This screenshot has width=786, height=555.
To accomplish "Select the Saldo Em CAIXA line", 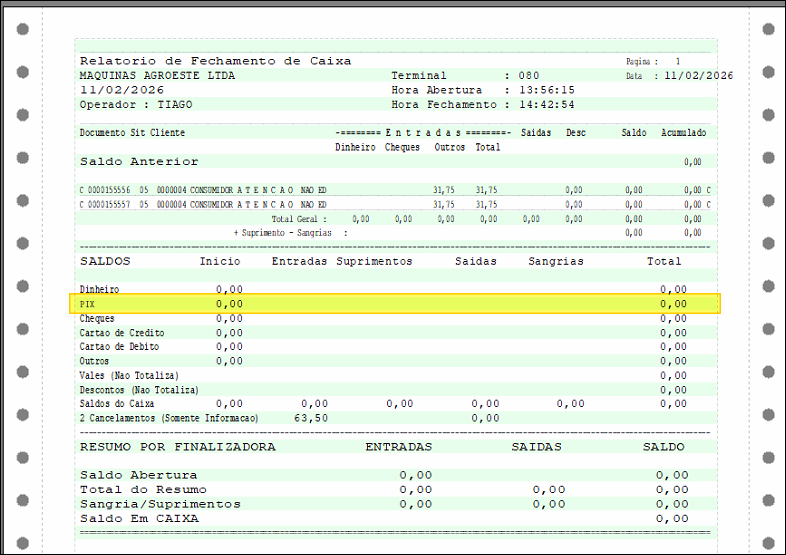I will pyautogui.click(x=139, y=518).
